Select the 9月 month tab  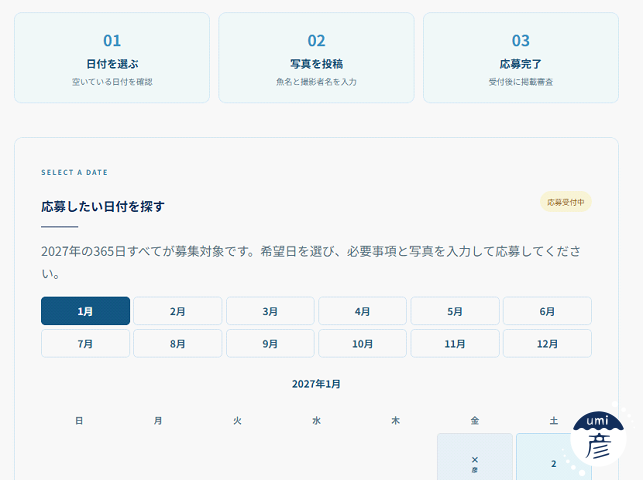270,344
